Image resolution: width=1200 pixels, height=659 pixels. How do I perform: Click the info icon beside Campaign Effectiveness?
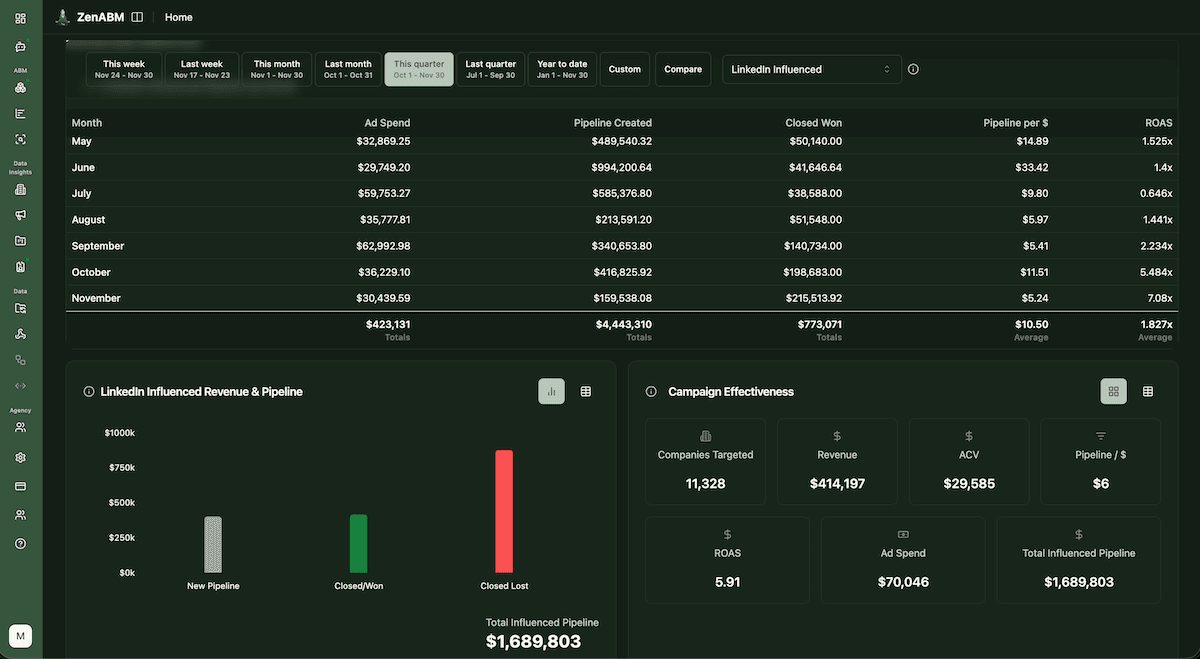(650, 391)
